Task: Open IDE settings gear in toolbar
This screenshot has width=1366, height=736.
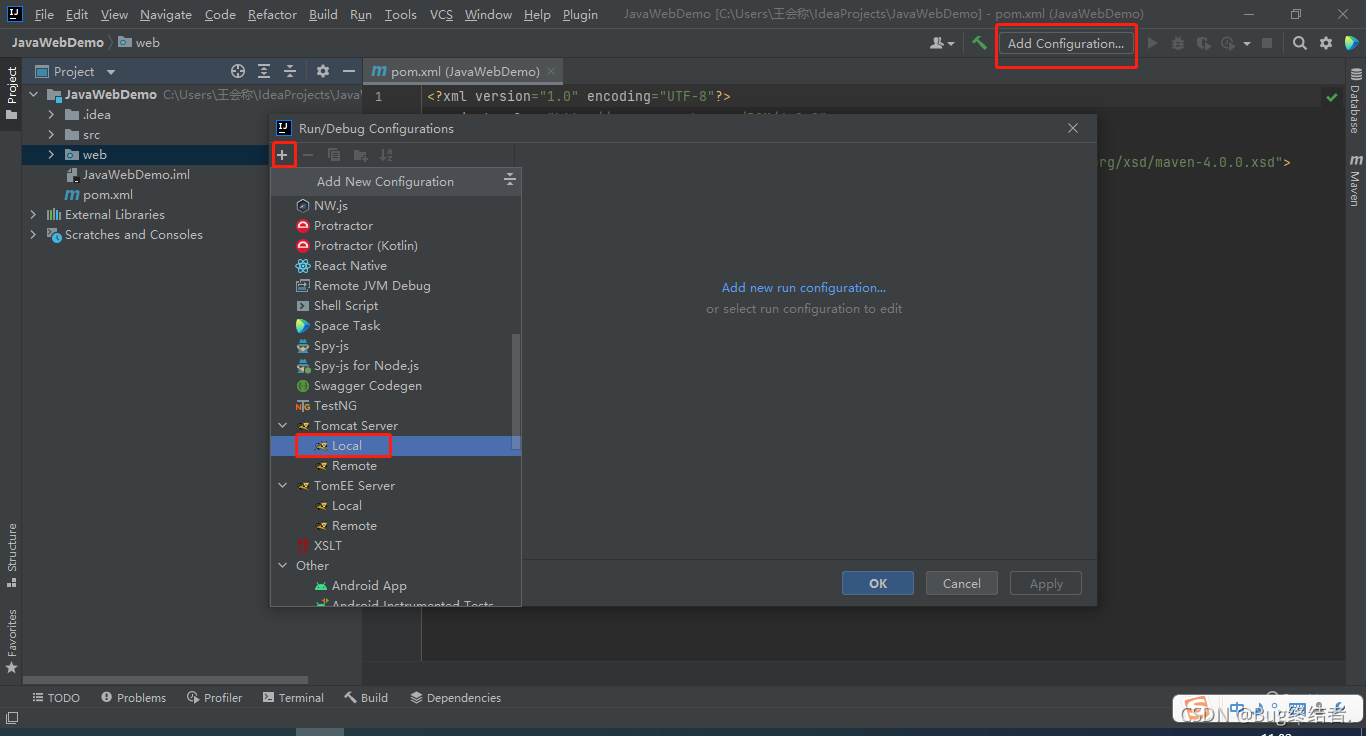Action: point(1326,43)
